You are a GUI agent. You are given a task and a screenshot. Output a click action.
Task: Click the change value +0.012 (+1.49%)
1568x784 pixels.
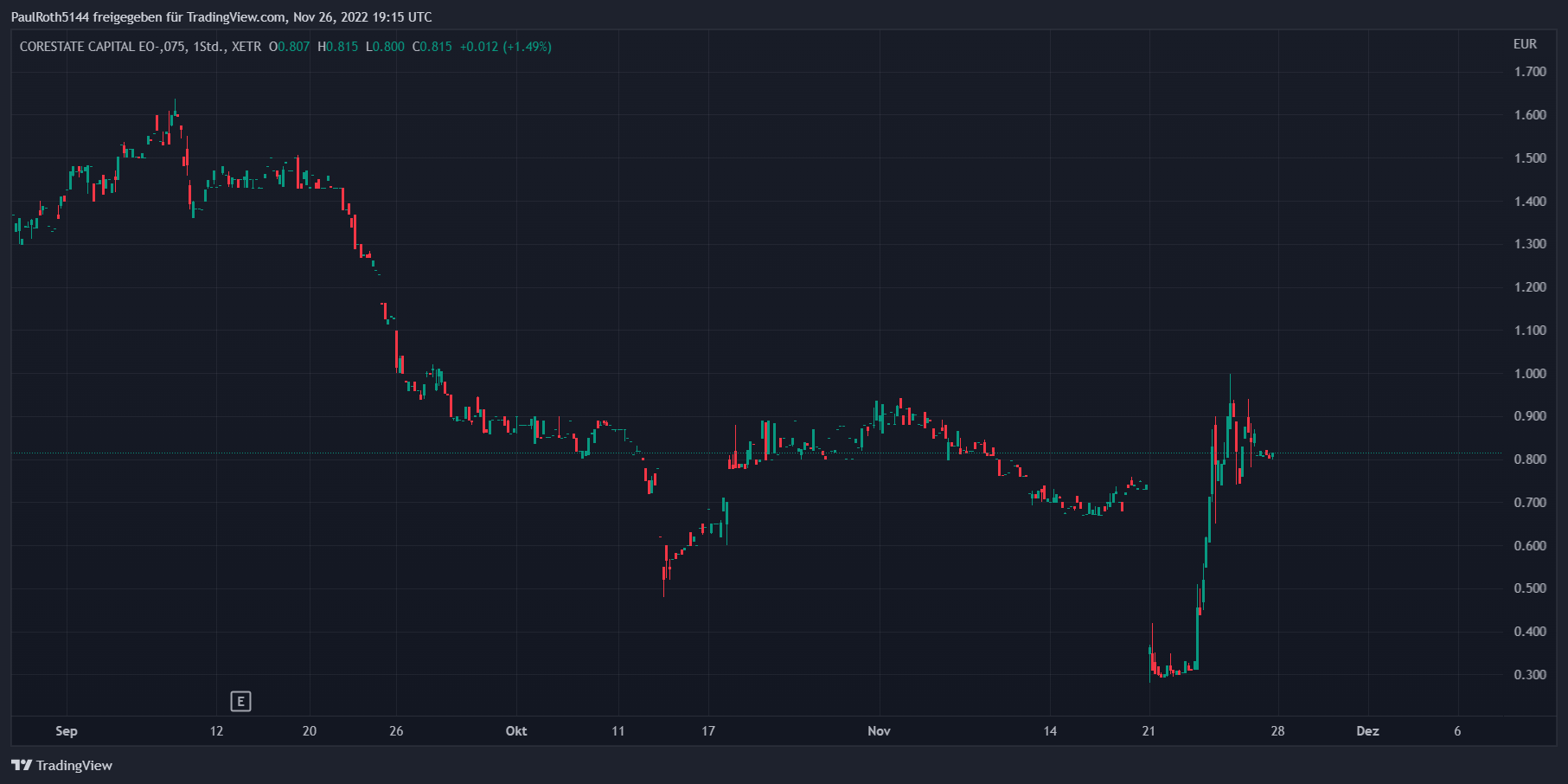pyautogui.click(x=505, y=47)
